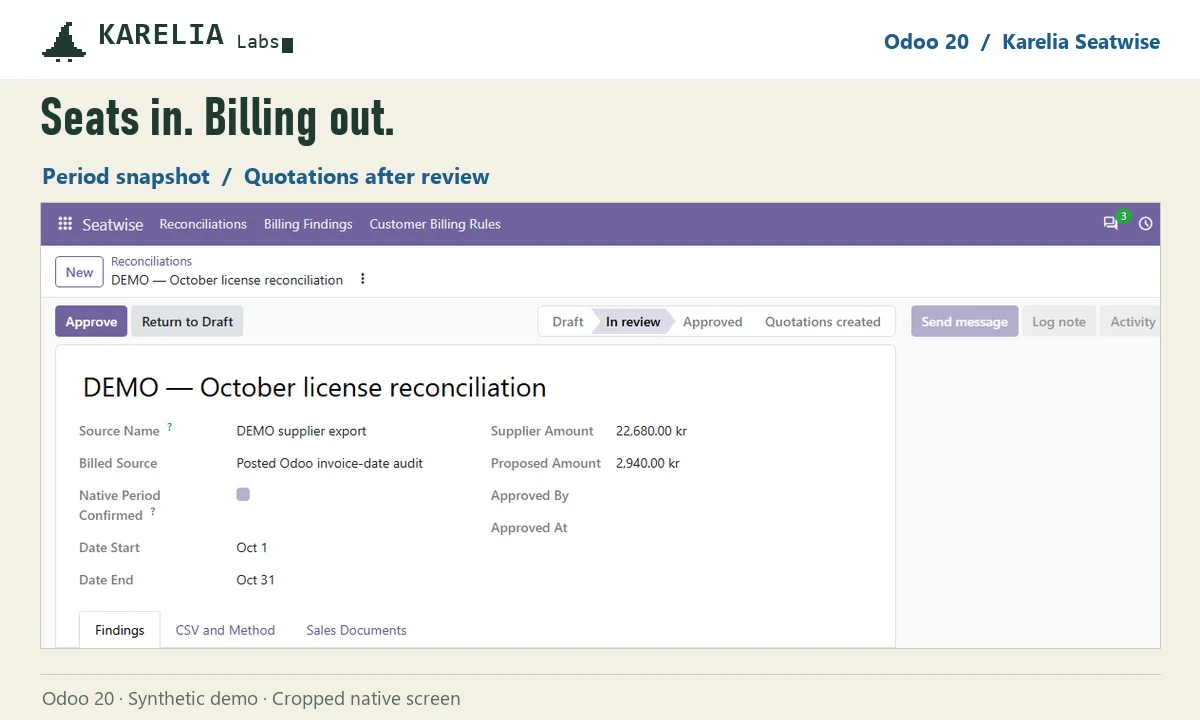Select the In review status stage
This screenshot has width=1200, height=720.
(633, 321)
